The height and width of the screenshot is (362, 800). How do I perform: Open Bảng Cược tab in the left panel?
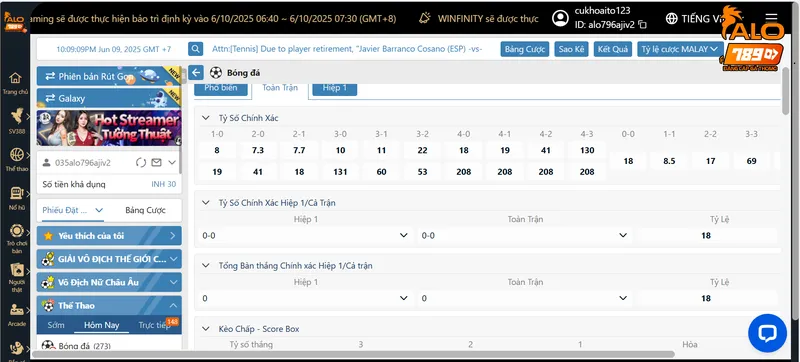click(145, 210)
